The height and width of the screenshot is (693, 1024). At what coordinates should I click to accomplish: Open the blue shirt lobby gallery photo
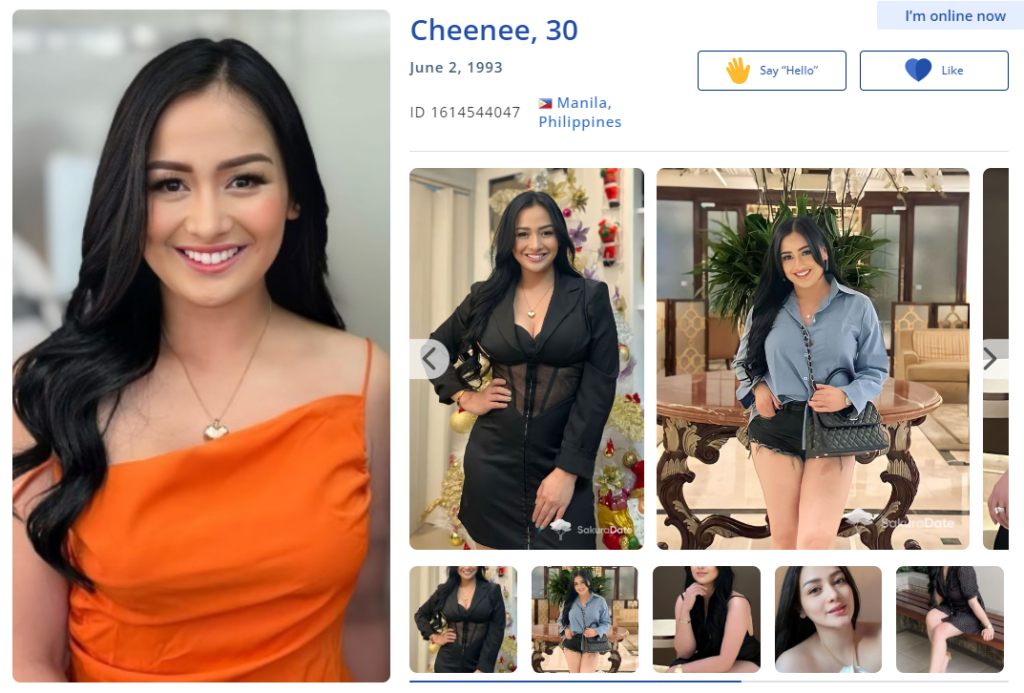tap(812, 359)
